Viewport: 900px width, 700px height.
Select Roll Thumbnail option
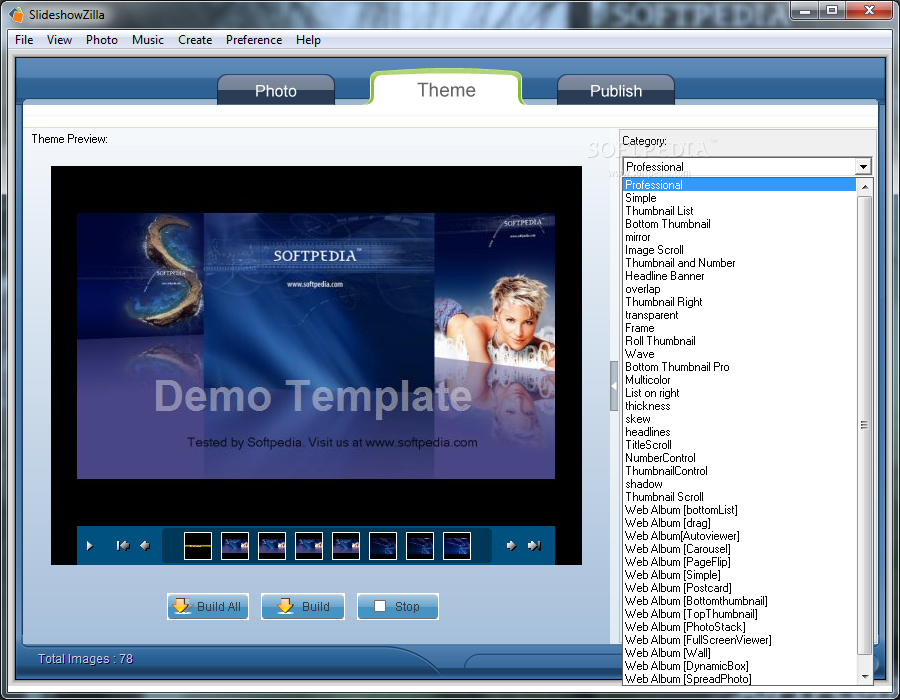click(x=739, y=341)
